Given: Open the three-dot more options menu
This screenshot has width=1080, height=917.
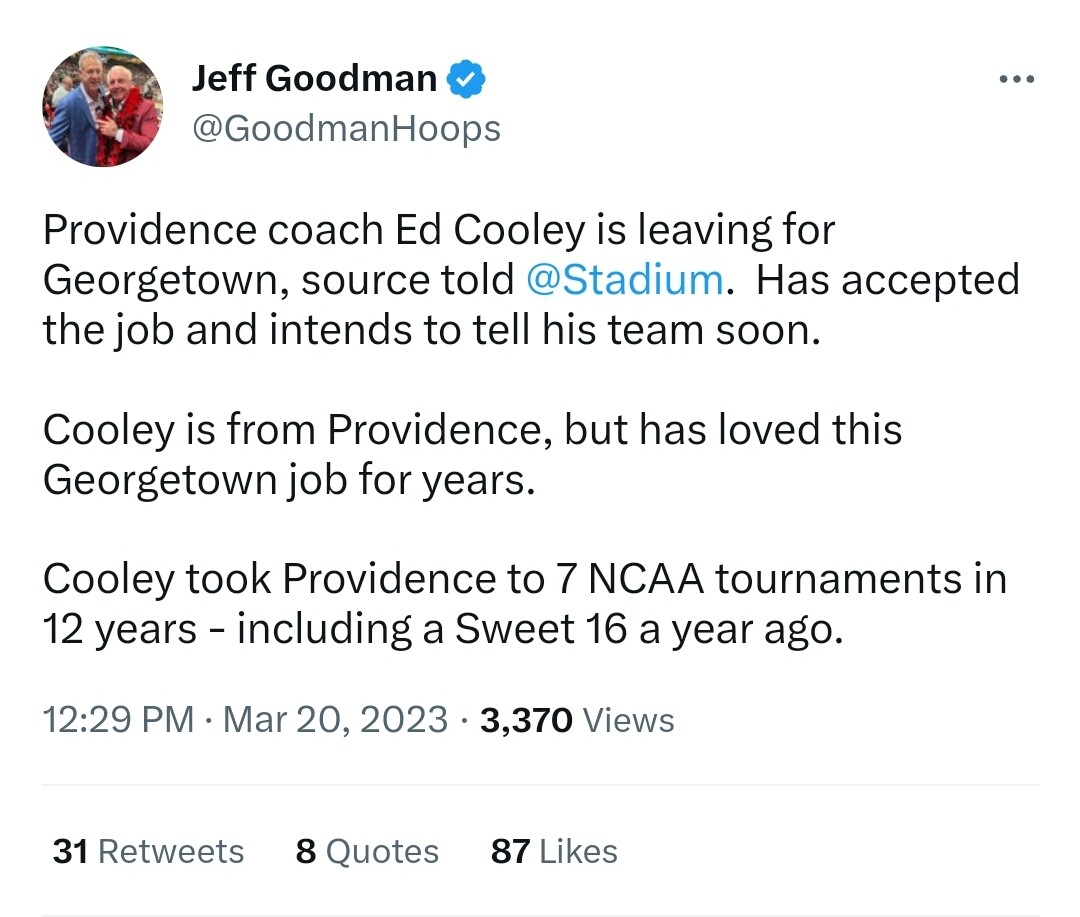Looking at the screenshot, I should coord(1016,80).
